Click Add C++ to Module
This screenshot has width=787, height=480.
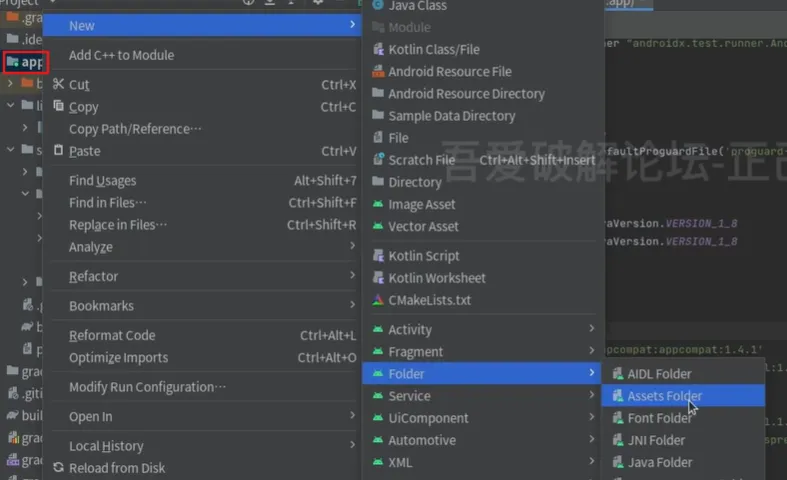pos(121,55)
